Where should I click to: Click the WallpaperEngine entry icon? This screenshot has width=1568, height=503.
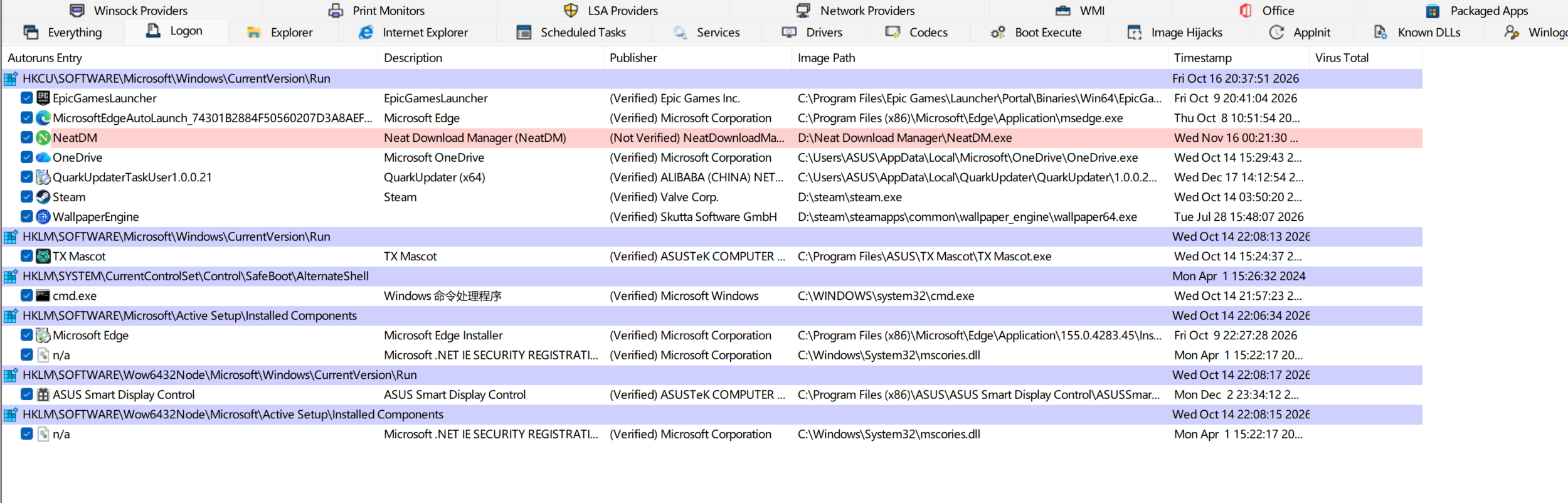pyautogui.click(x=43, y=216)
